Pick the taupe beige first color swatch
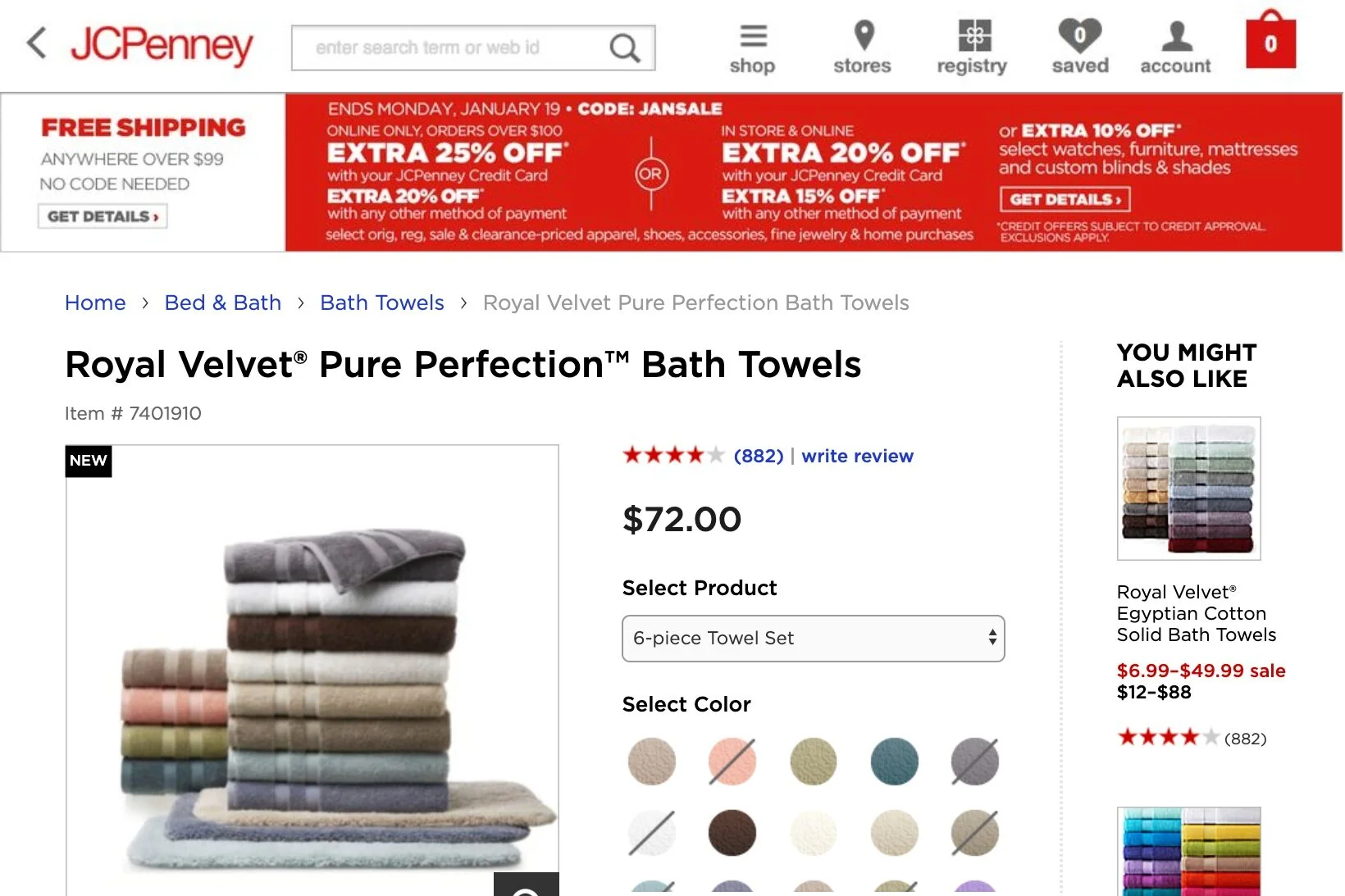1345x896 pixels. [x=652, y=762]
